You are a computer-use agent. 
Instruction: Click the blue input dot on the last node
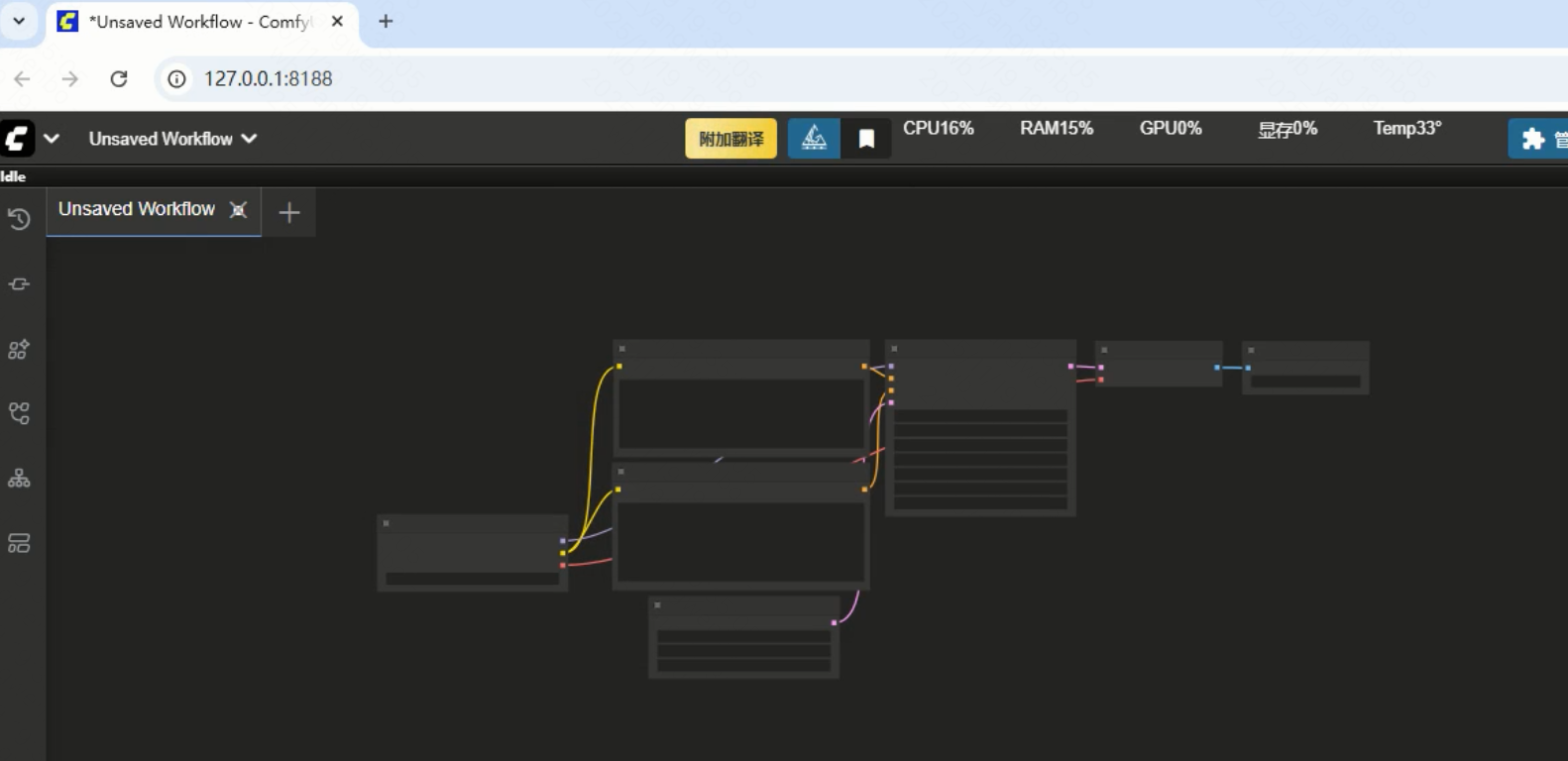1248,368
